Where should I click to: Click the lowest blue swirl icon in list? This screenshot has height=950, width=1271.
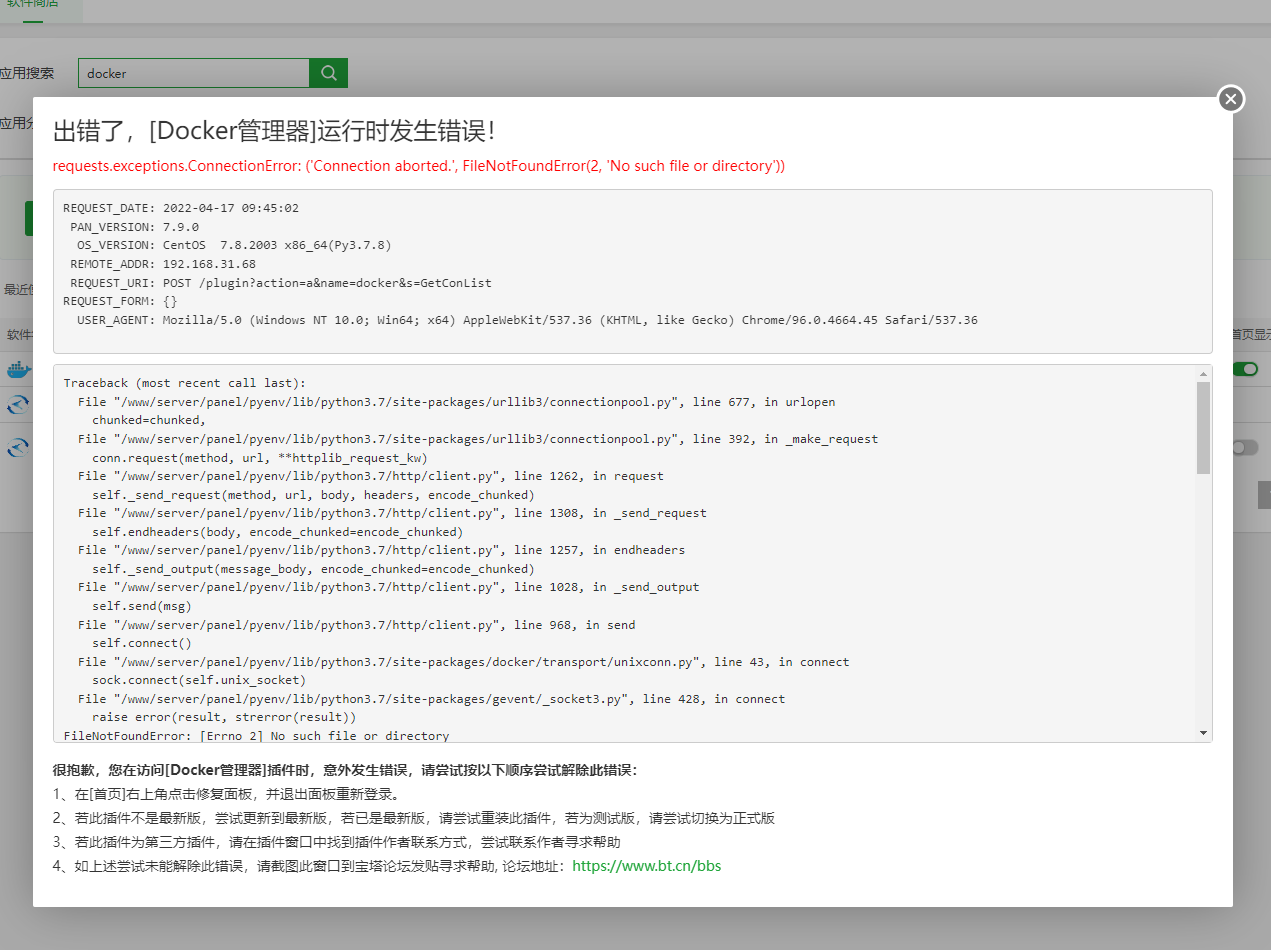tap(18, 448)
